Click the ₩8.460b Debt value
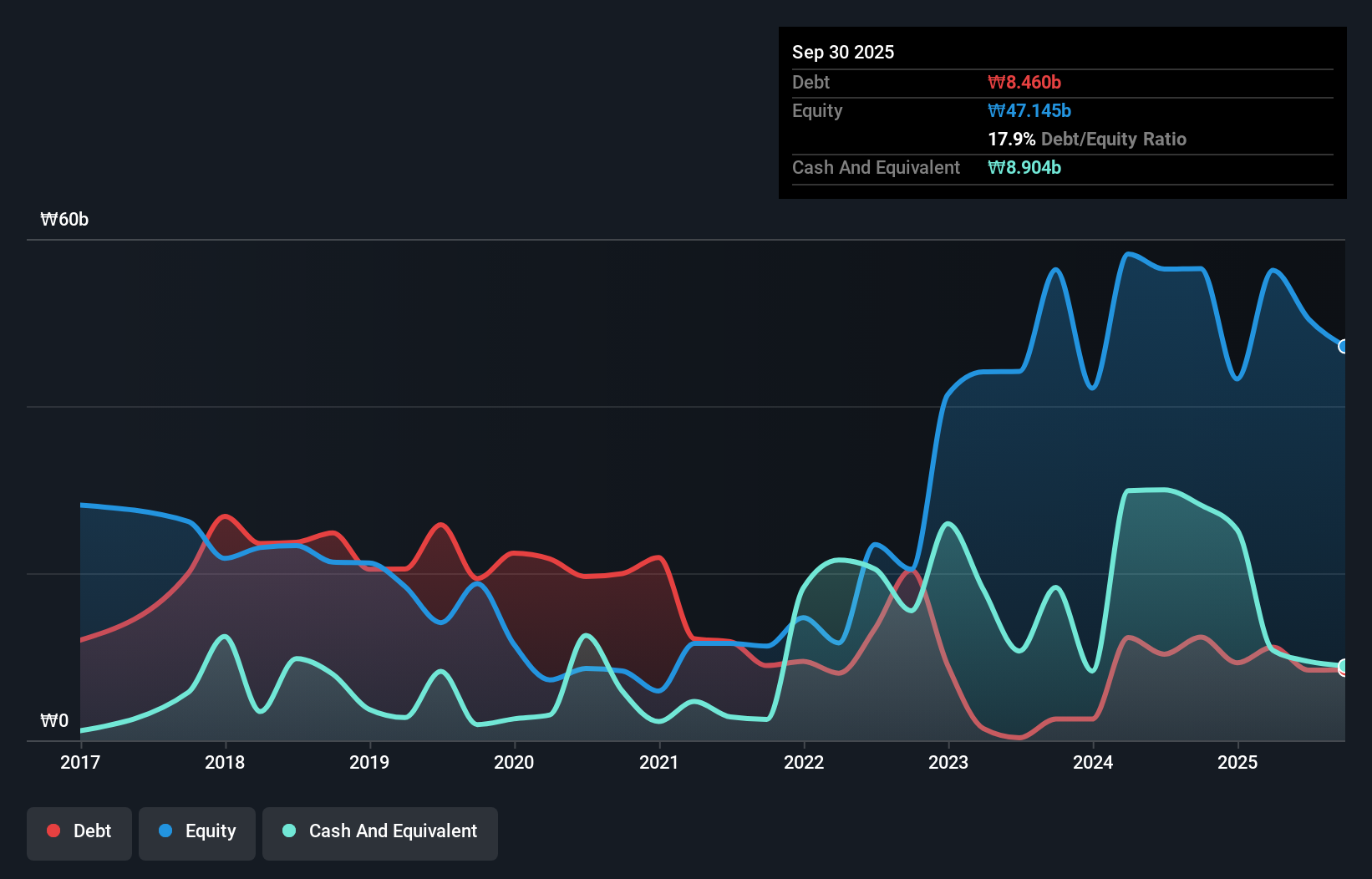This screenshot has width=1372, height=879. click(1024, 82)
